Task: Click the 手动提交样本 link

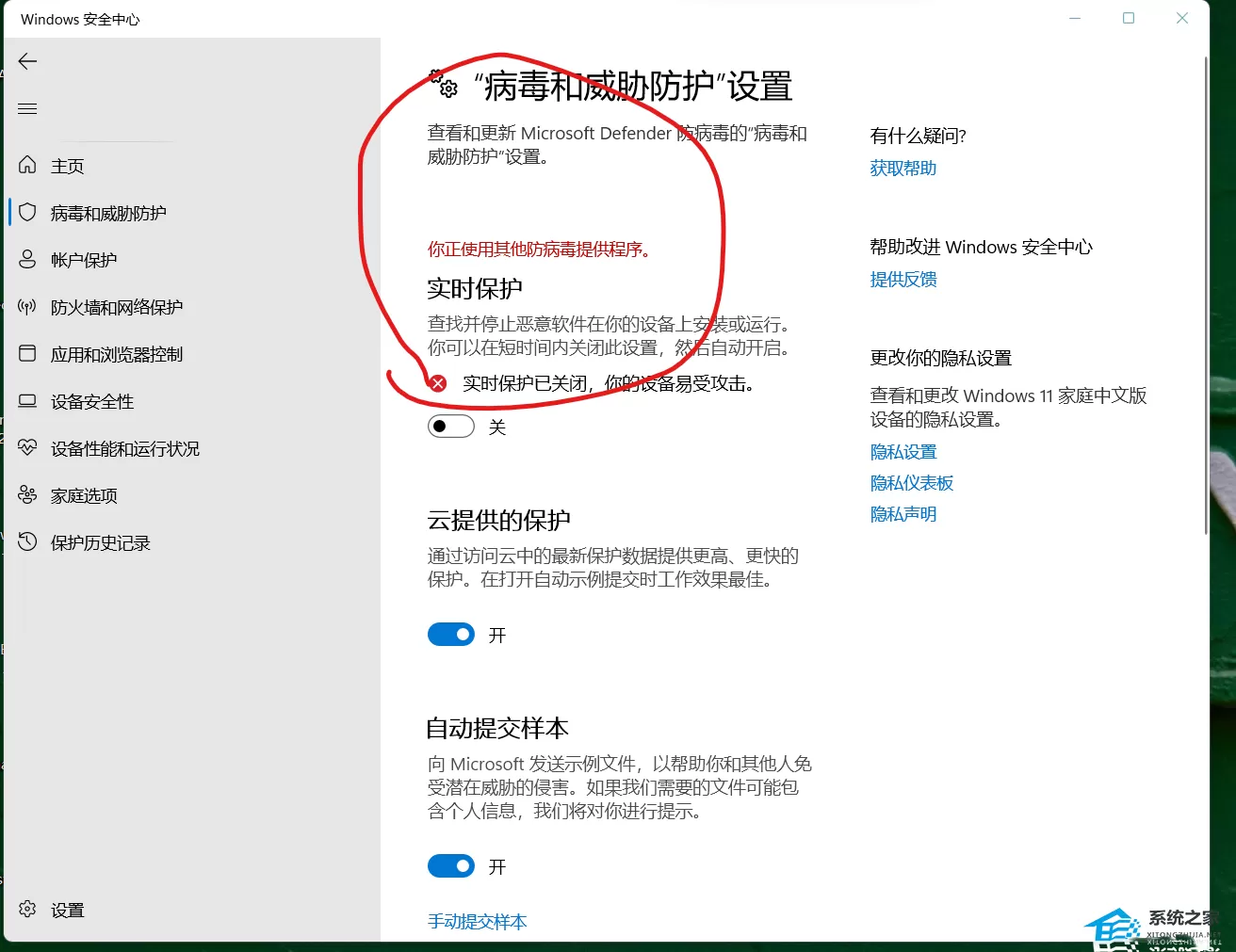Action: 477,922
